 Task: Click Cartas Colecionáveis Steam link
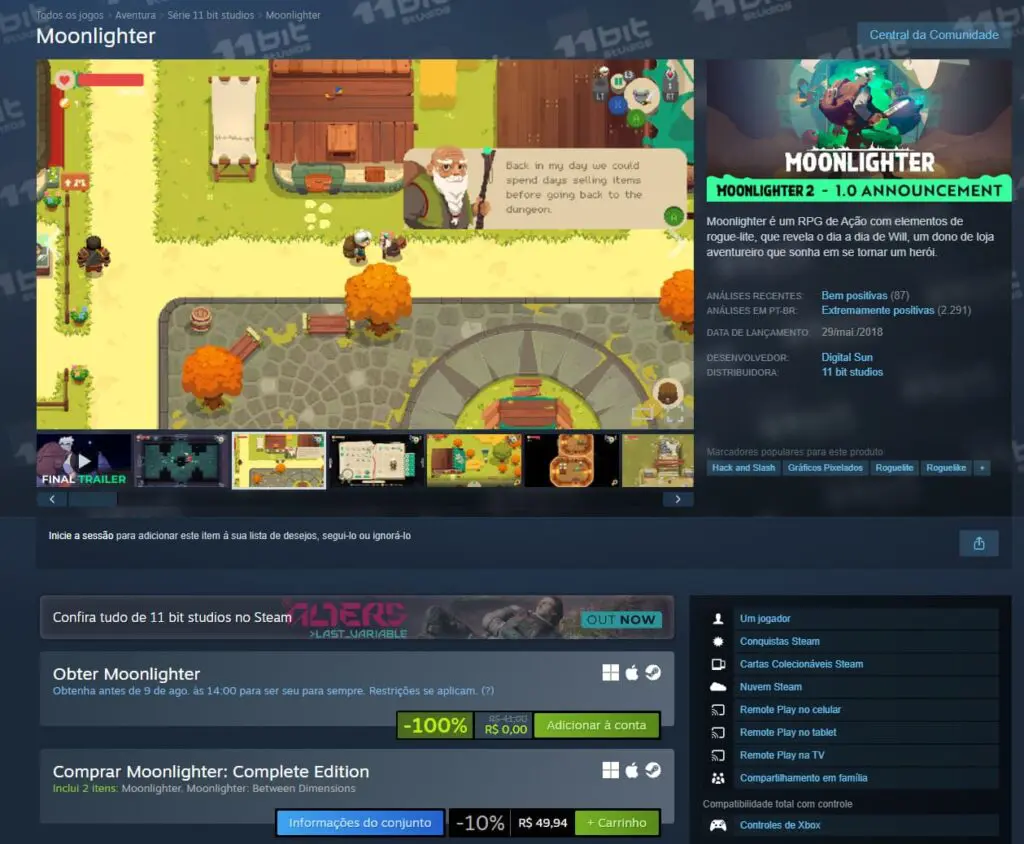click(801, 664)
